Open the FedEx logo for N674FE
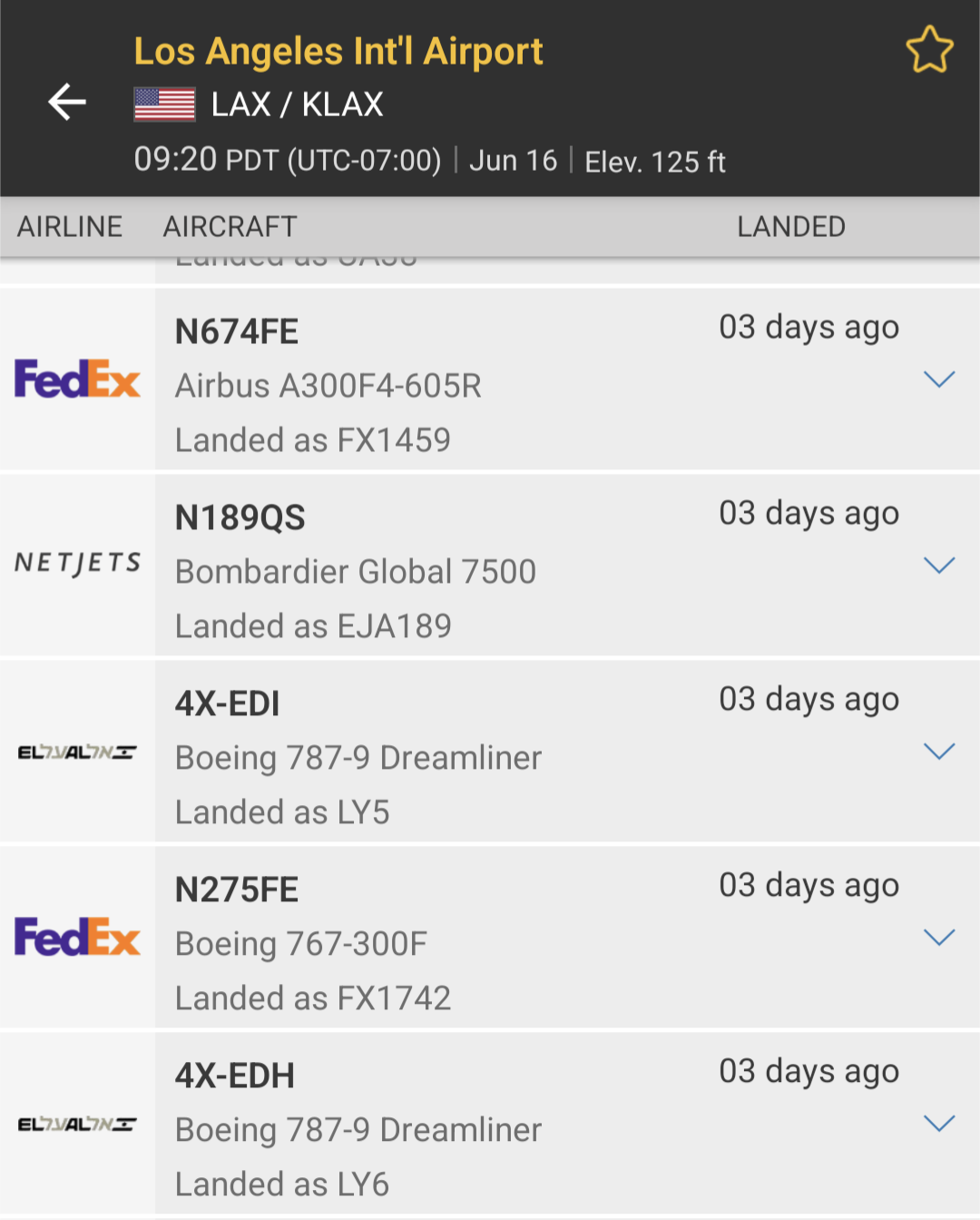This screenshot has width=980, height=1220. pos(77,379)
